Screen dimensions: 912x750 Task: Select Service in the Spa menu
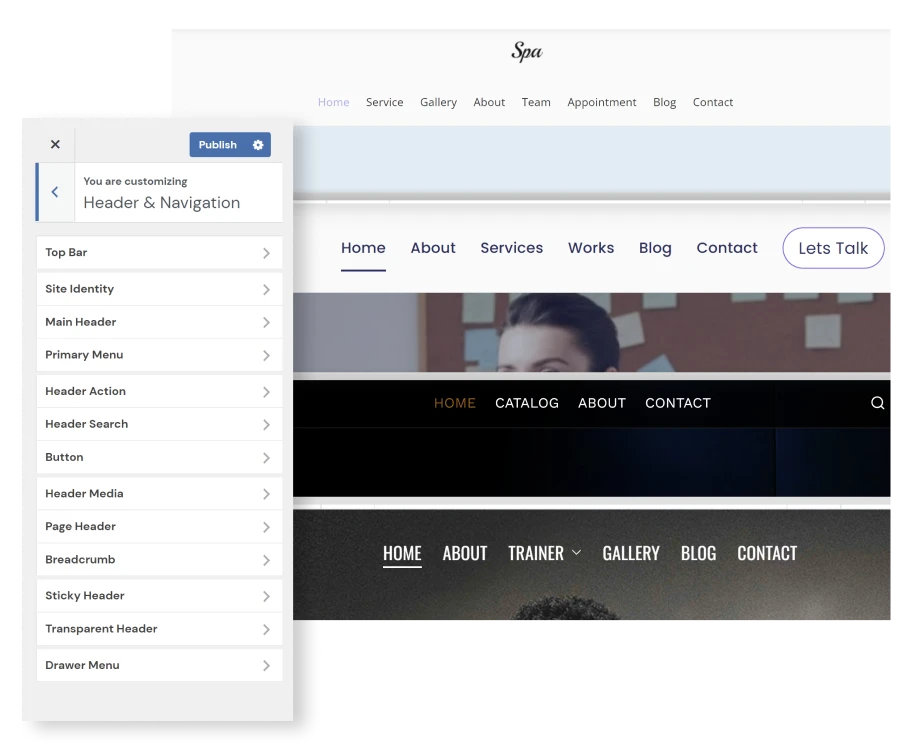[x=384, y=102]
